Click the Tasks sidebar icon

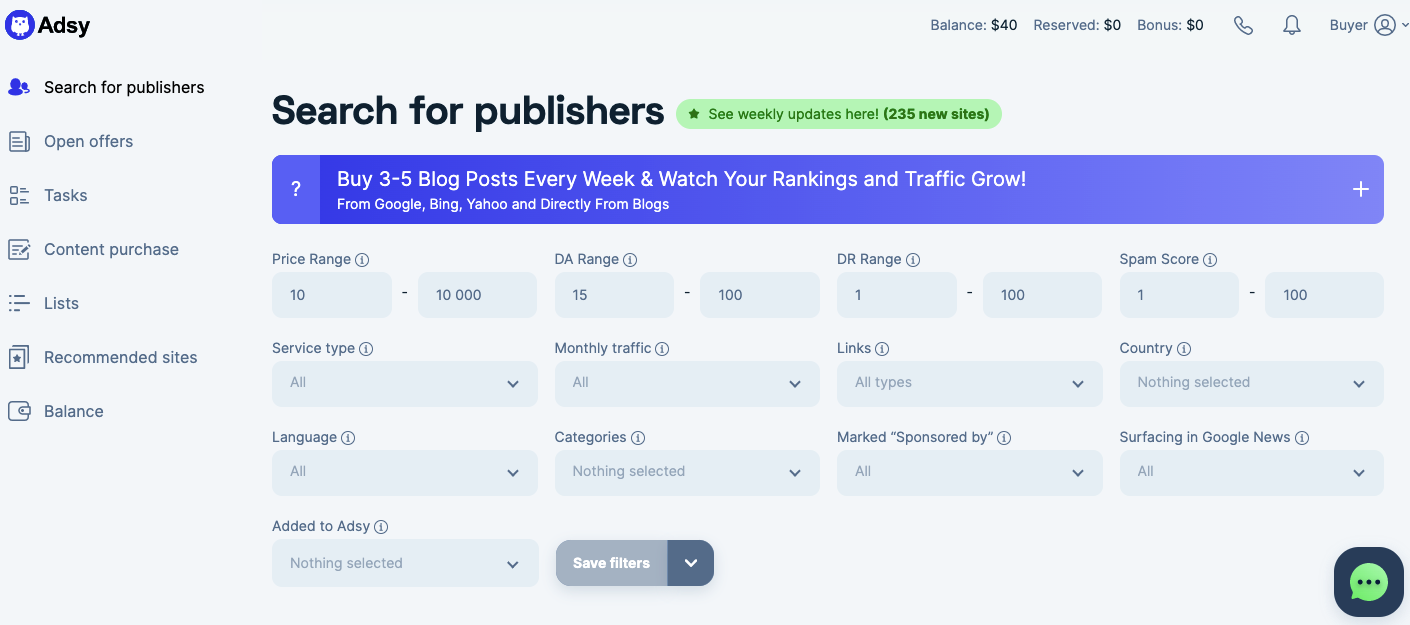pos(19,195)
